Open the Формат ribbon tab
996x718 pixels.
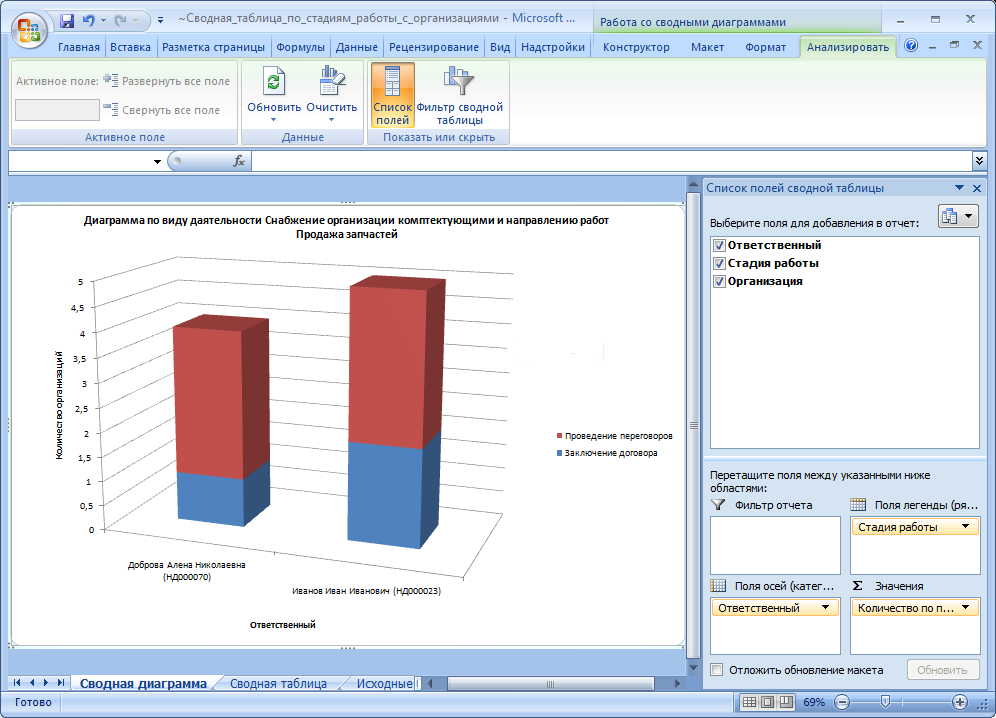pyautogui.click(x=765, y=47)
